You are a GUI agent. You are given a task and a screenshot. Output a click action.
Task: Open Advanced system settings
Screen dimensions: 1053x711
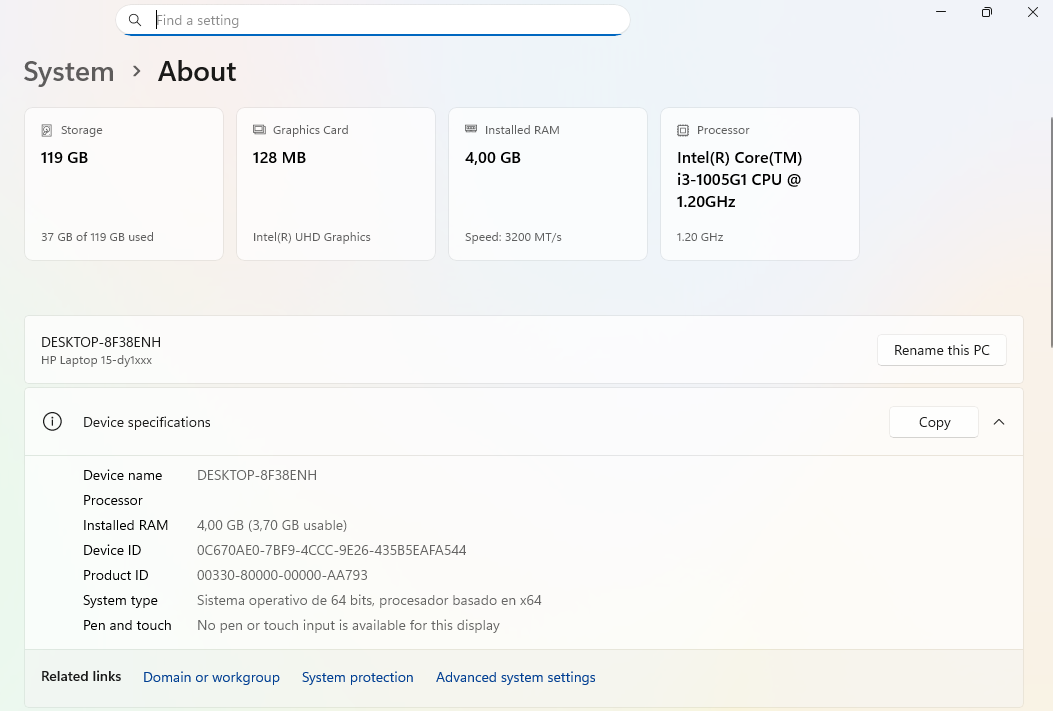coord(515,677)
